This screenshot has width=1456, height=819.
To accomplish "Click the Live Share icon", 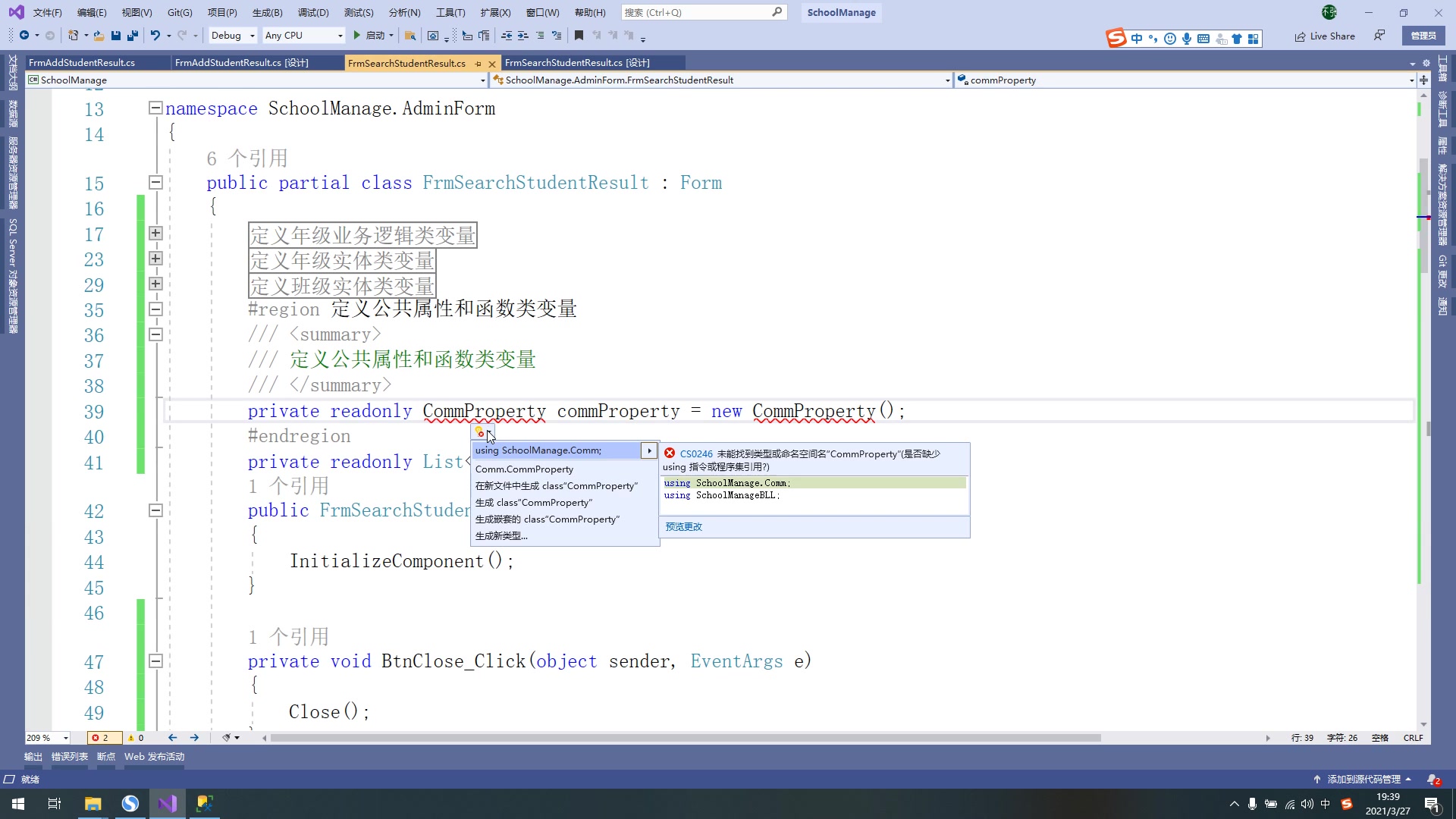I will [1324, 36].
